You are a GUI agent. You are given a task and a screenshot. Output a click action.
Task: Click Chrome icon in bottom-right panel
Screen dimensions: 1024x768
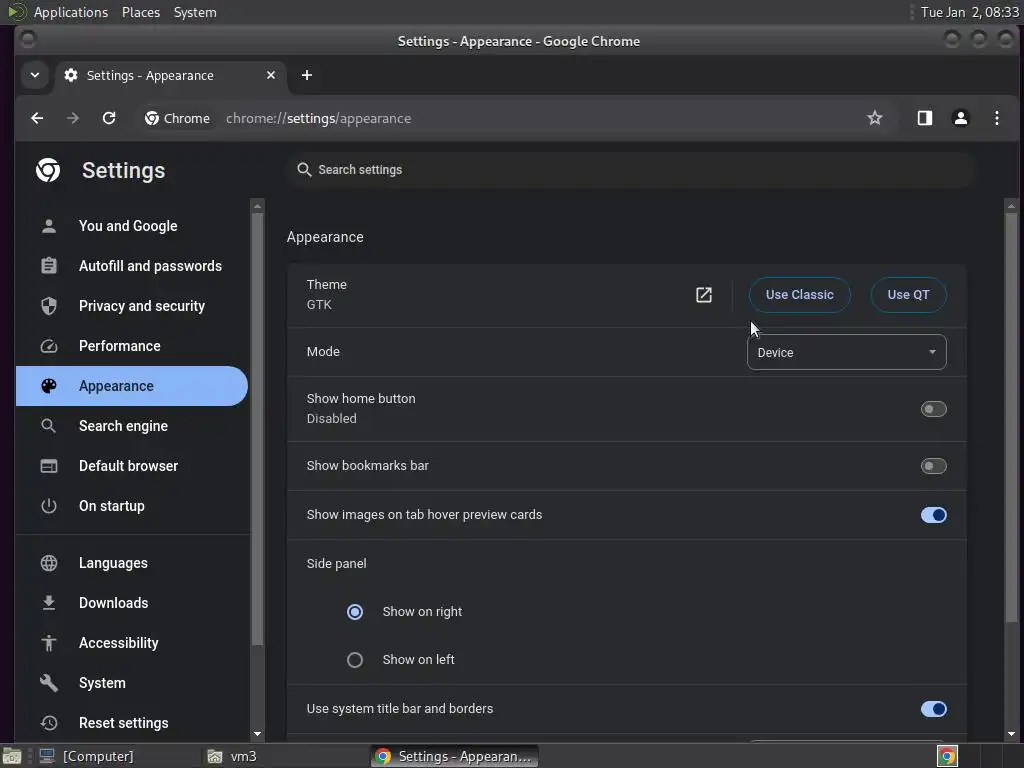[x=947, y=756]
